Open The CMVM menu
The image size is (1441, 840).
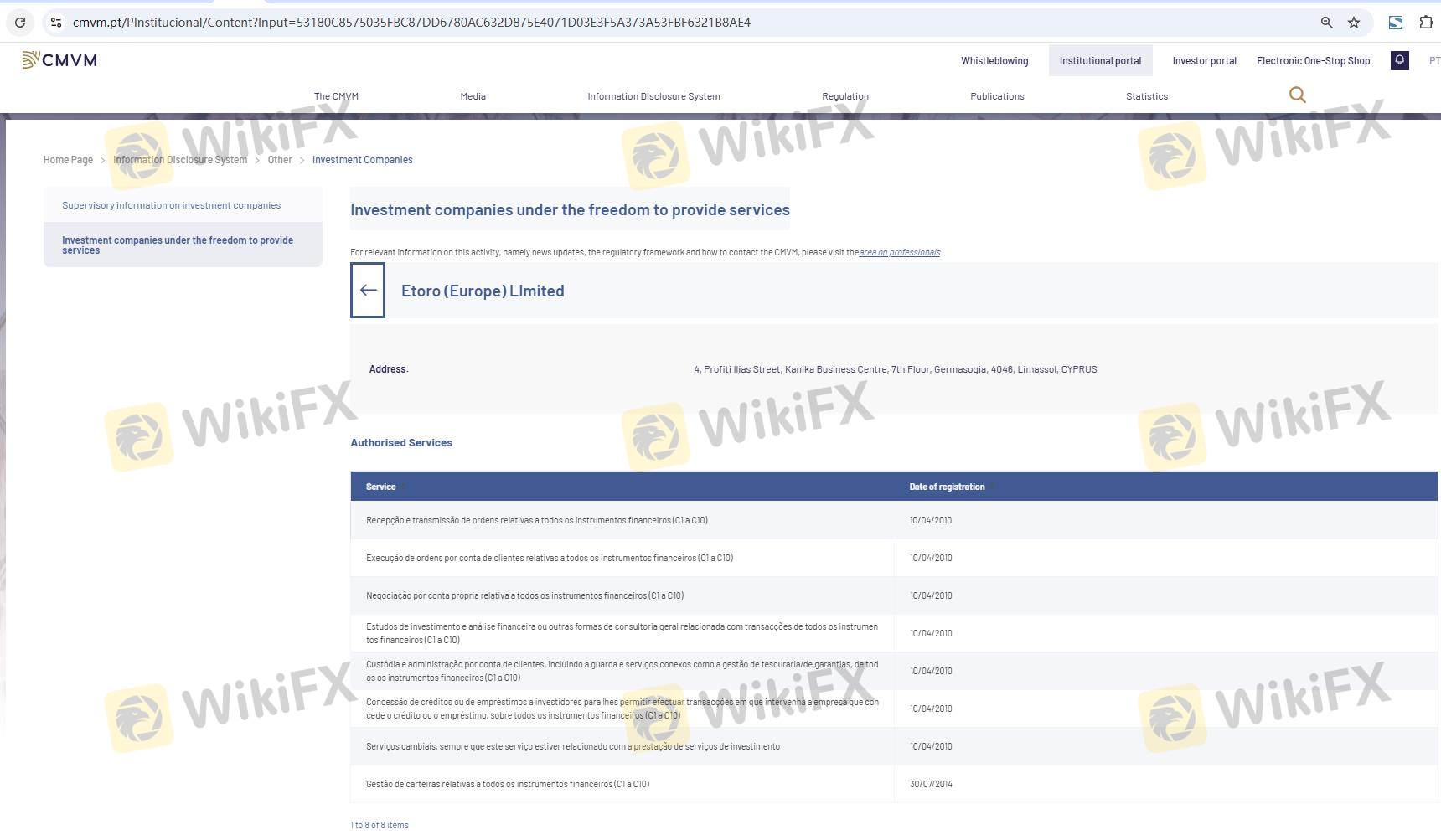336,96
